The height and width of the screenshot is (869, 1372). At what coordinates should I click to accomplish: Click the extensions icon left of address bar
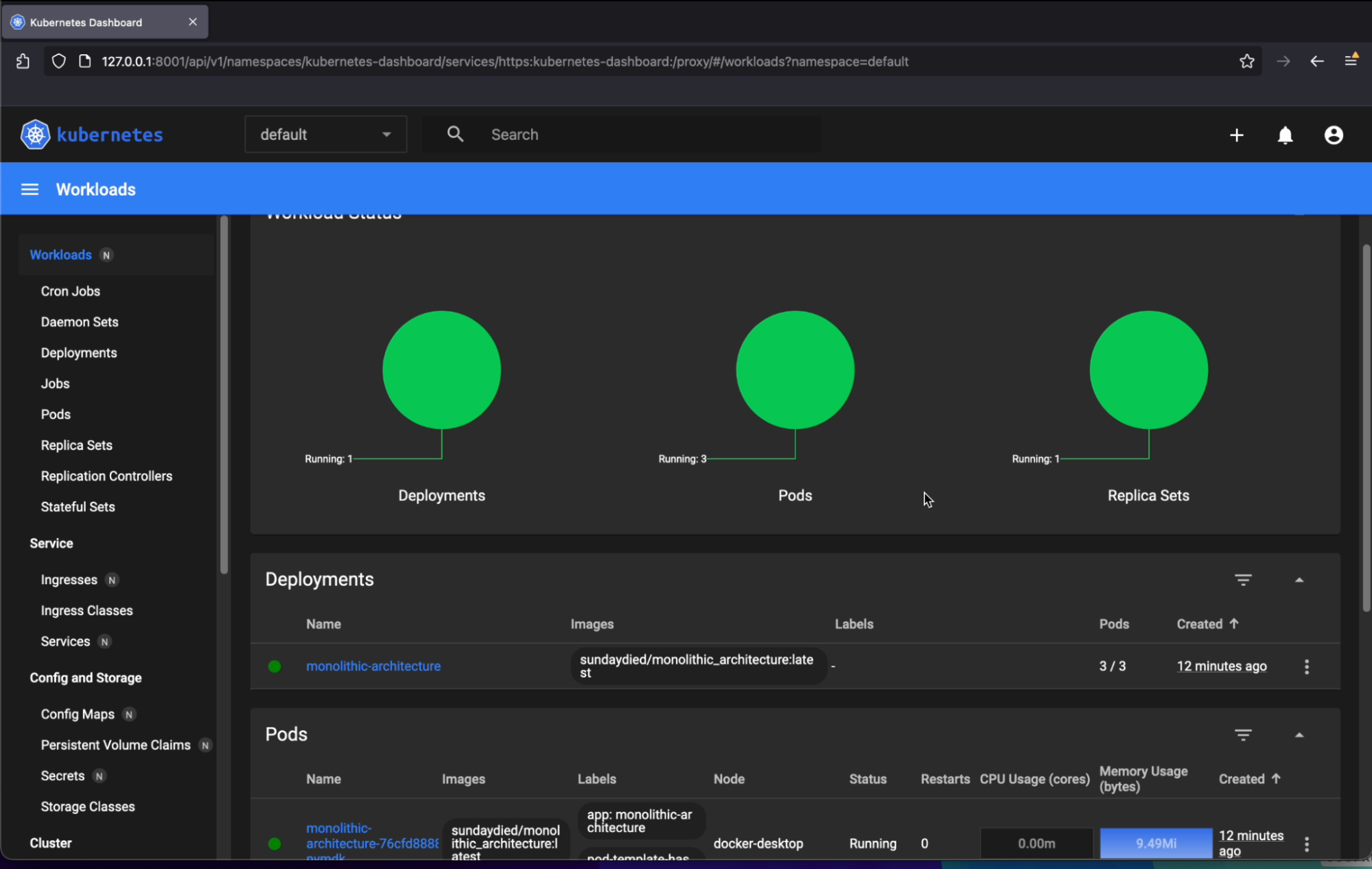coord(23,61)
